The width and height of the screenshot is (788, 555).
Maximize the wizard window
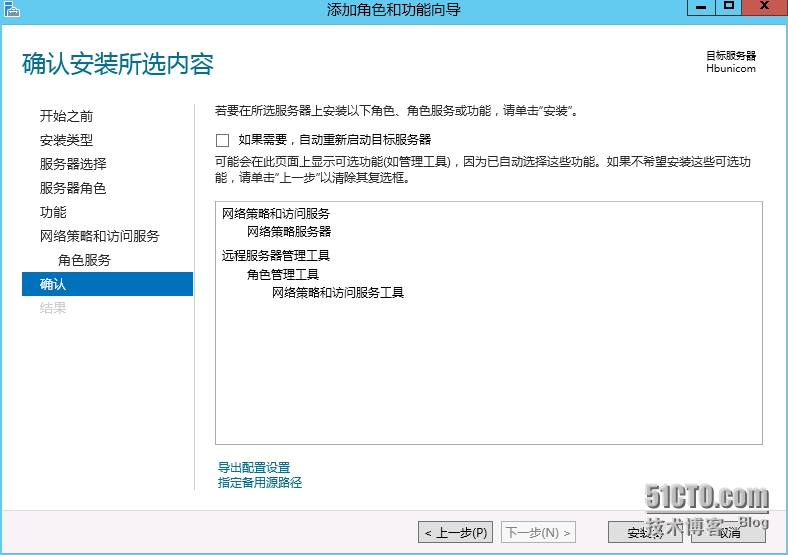(x=729, y=8)
